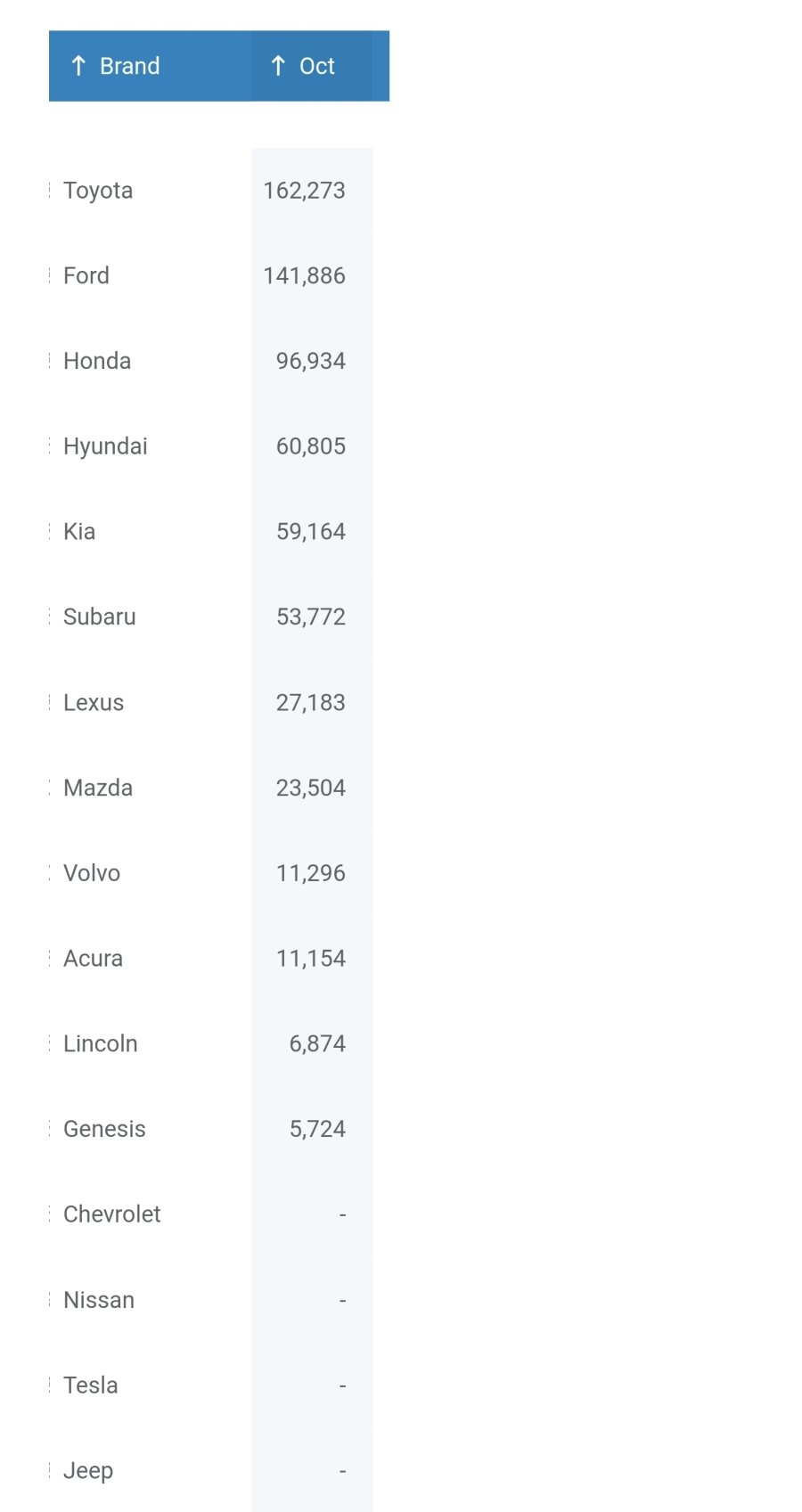
Task: Click Hyundai in the brand list
Action: coord(105,446)
